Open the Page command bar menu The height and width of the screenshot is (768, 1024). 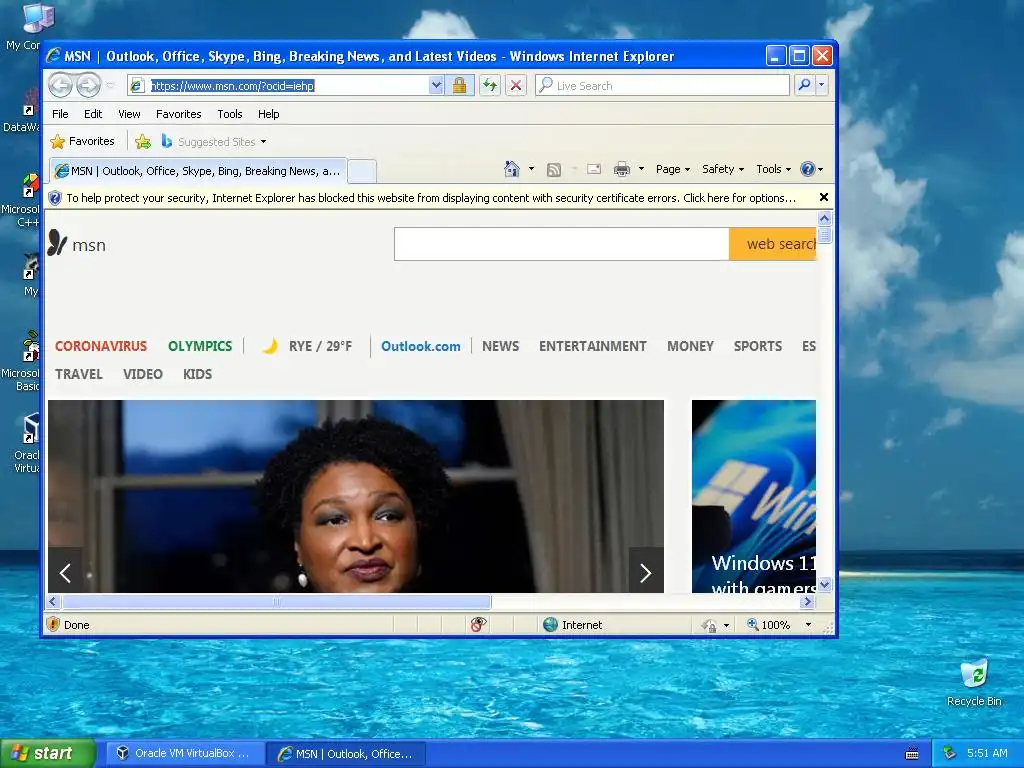673,169
